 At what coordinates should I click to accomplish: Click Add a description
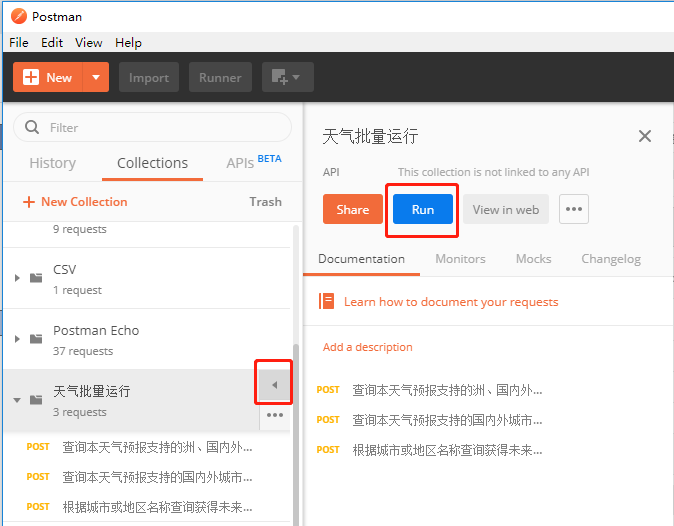pyautogui.click(x=368, y=347)
